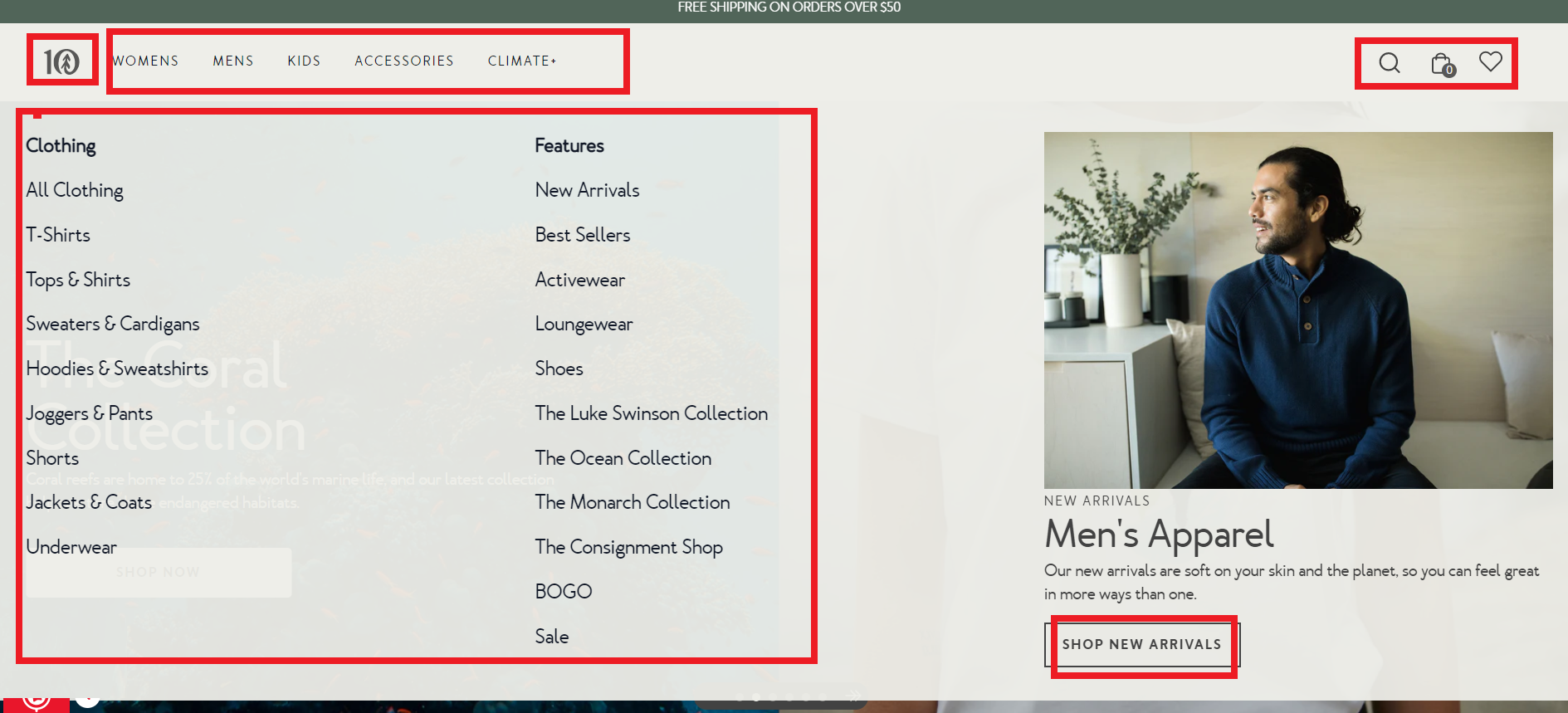View the Shorts category
1568x713 pixels.
coord(52,458)
